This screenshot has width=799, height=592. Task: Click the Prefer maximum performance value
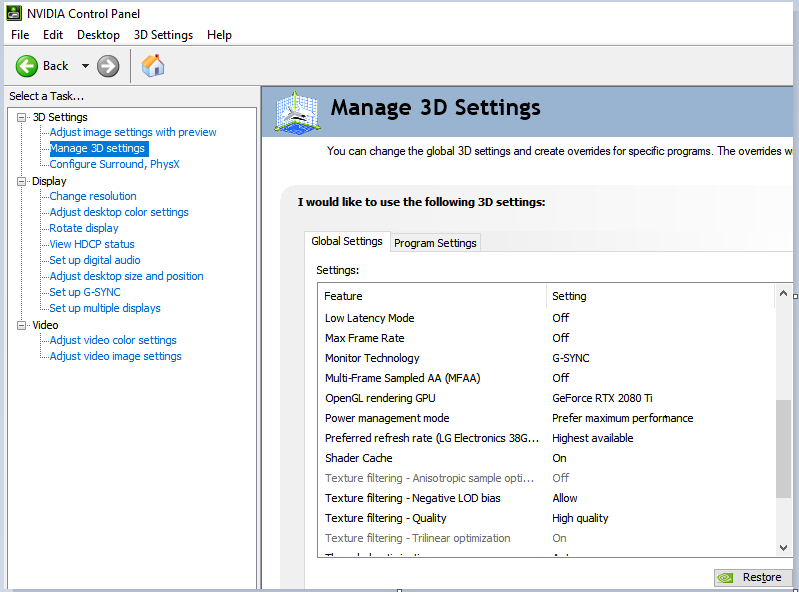pos(623,418)
